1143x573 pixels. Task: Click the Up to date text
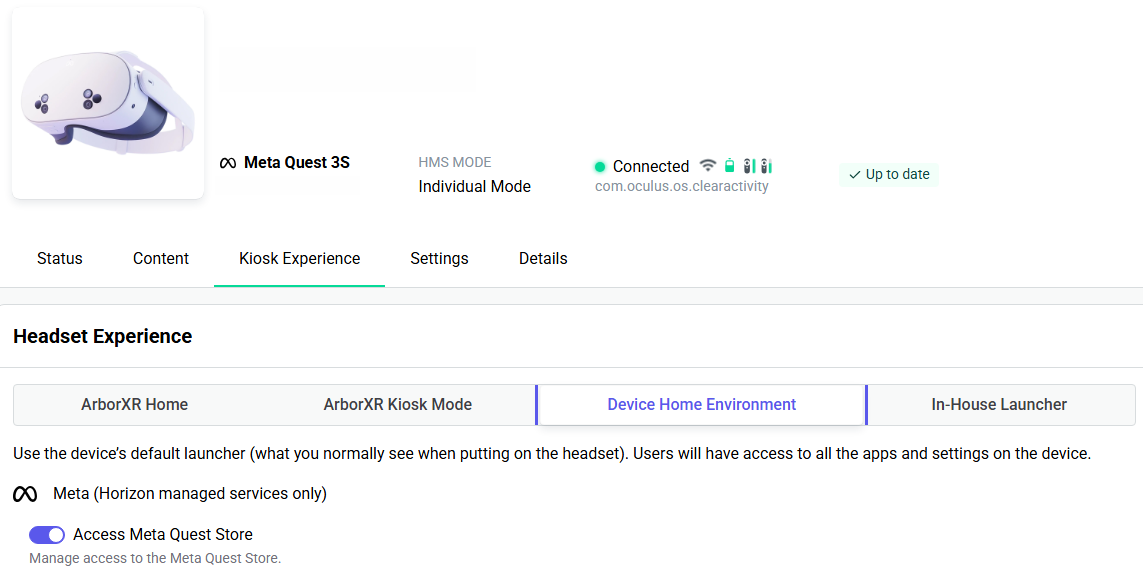click(x=897, y=175)
